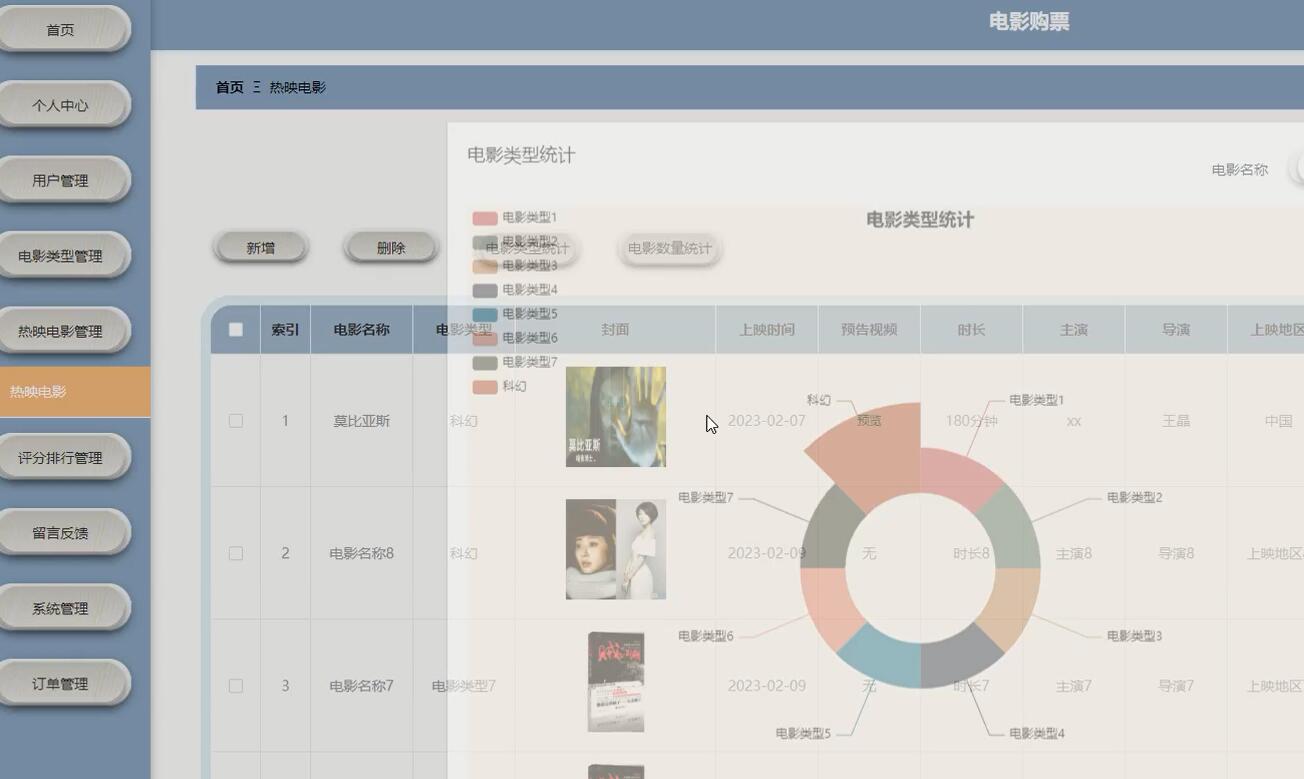Check the row for 莫比亚斯

[x=236, y=421]
